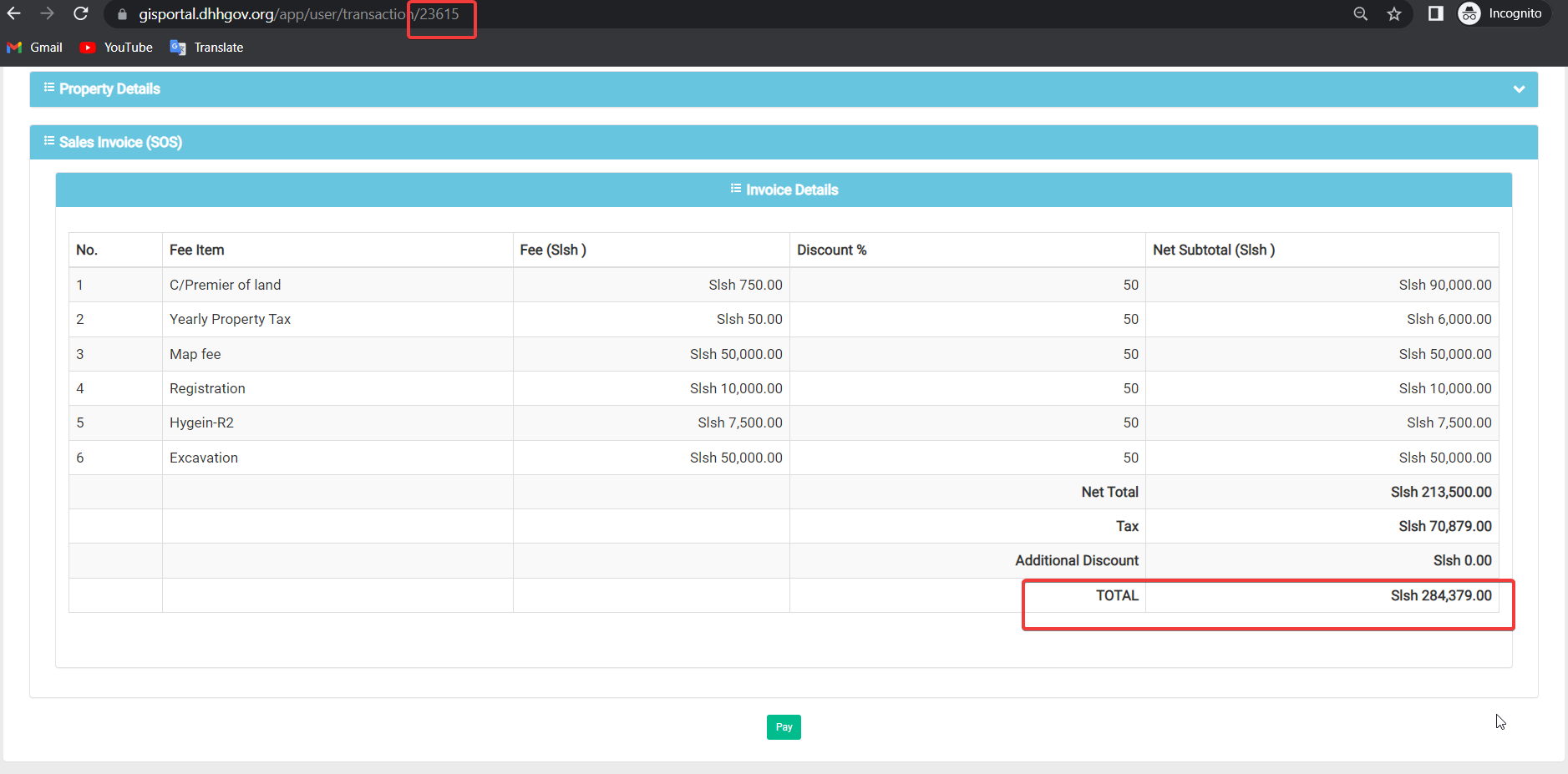Click the Tax label

tap(1128, 526)
